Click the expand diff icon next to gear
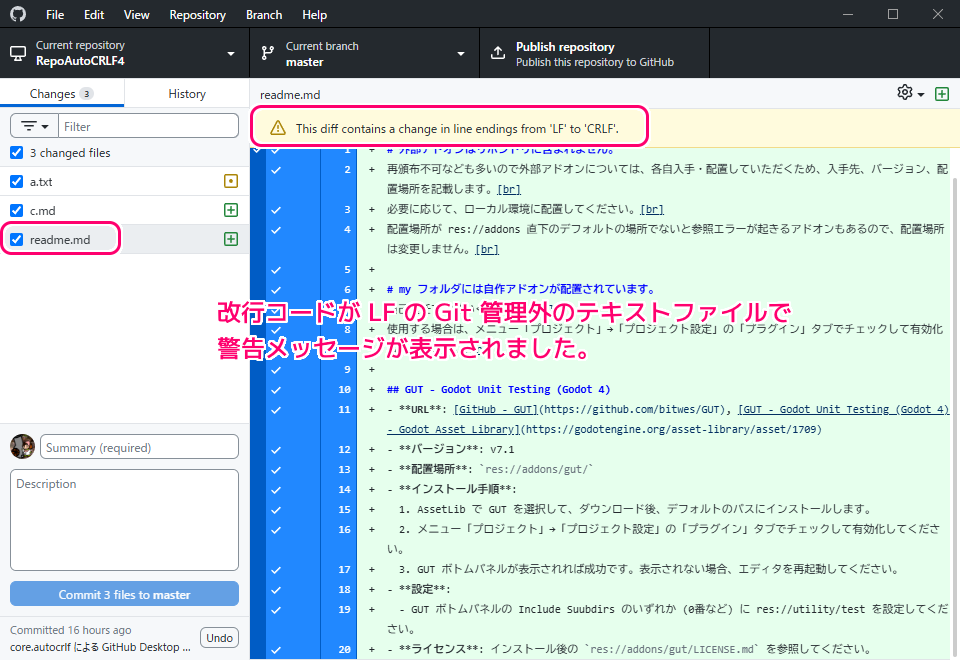Screen dimensions: 960x660 [941, 93]
